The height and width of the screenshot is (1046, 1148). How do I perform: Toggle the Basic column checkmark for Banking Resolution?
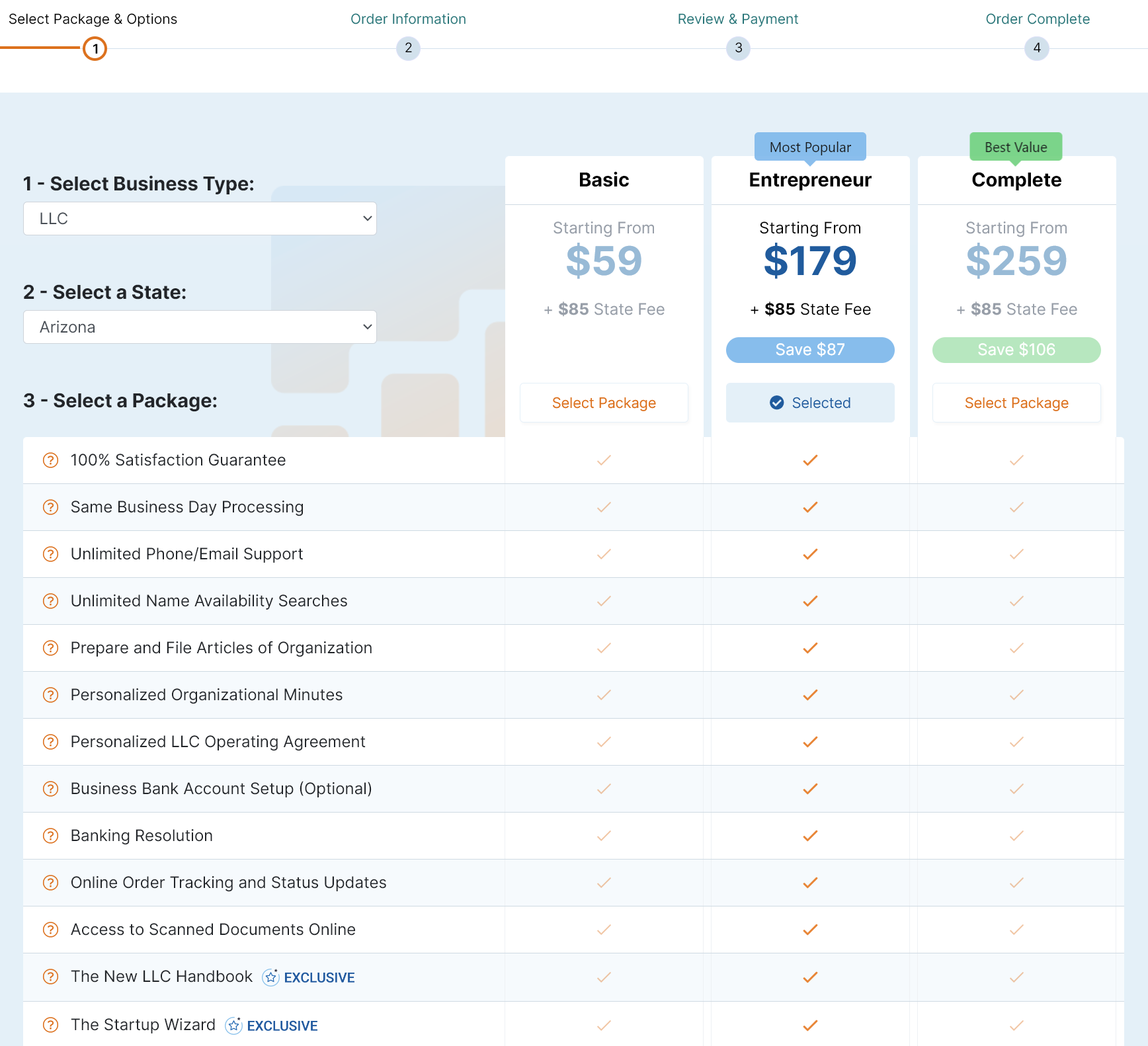tap(604, 836)
